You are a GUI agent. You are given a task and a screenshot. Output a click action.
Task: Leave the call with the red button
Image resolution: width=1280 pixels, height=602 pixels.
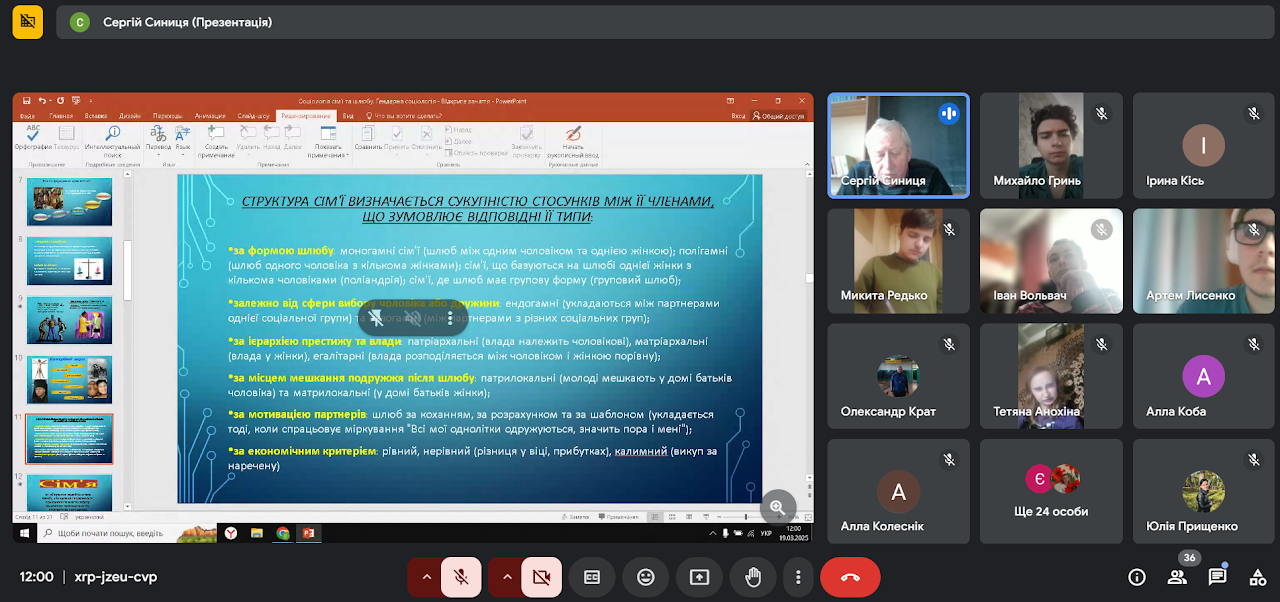click(x=850, y=577)
